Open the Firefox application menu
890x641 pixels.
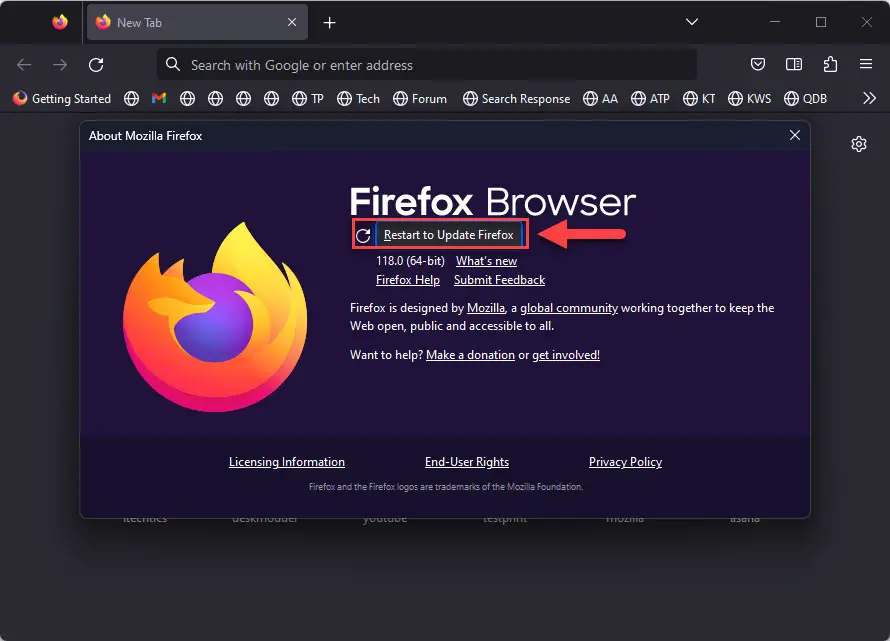[866, 64]
